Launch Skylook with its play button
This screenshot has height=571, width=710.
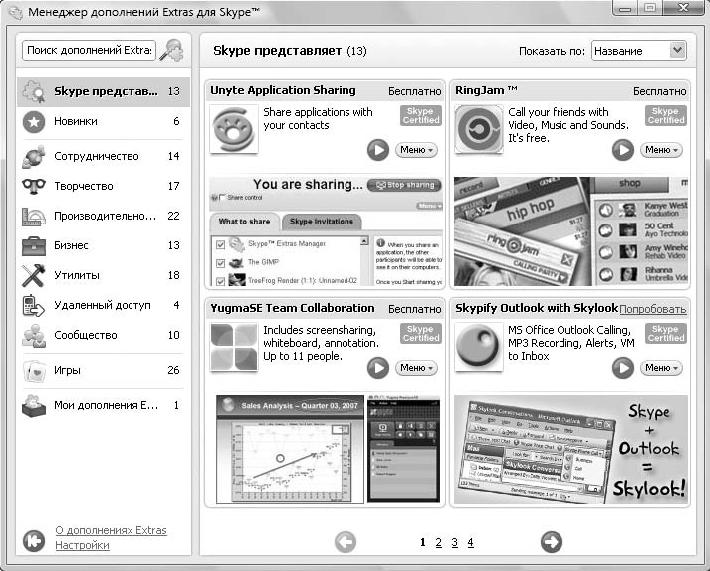click(x=623, y=368)
